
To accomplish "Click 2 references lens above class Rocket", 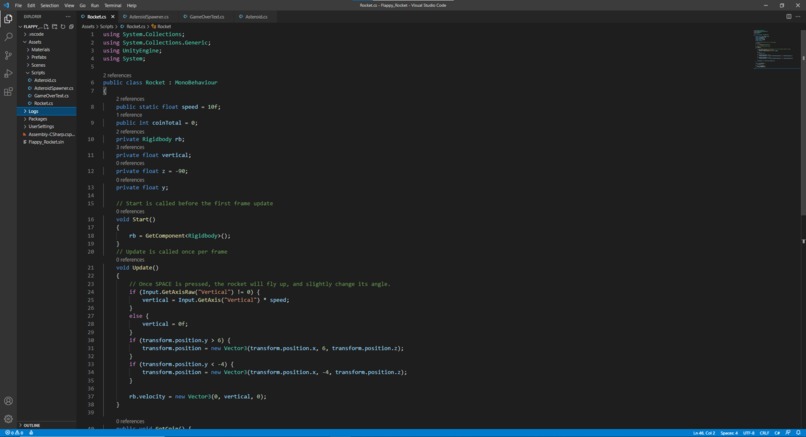I will click(x=117, y=75).
